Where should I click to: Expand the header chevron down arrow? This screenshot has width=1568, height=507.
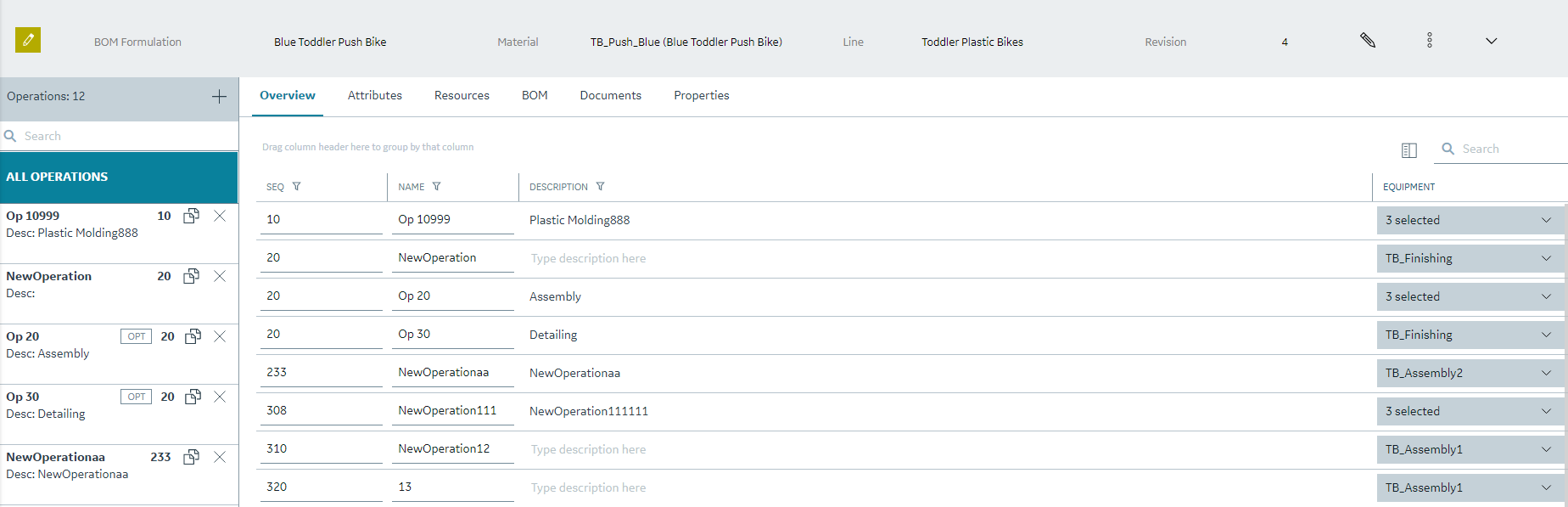coord(1491,41)
